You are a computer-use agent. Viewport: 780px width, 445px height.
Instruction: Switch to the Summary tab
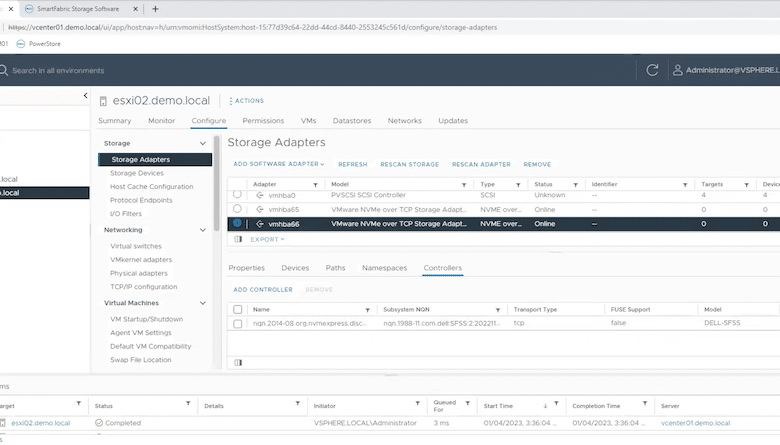point(114,120)
